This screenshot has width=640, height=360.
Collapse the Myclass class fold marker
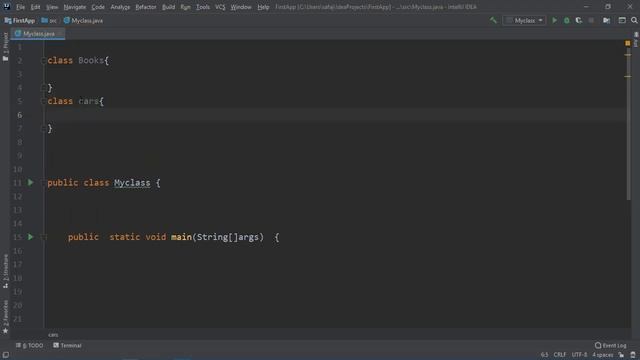pos(43,183)
